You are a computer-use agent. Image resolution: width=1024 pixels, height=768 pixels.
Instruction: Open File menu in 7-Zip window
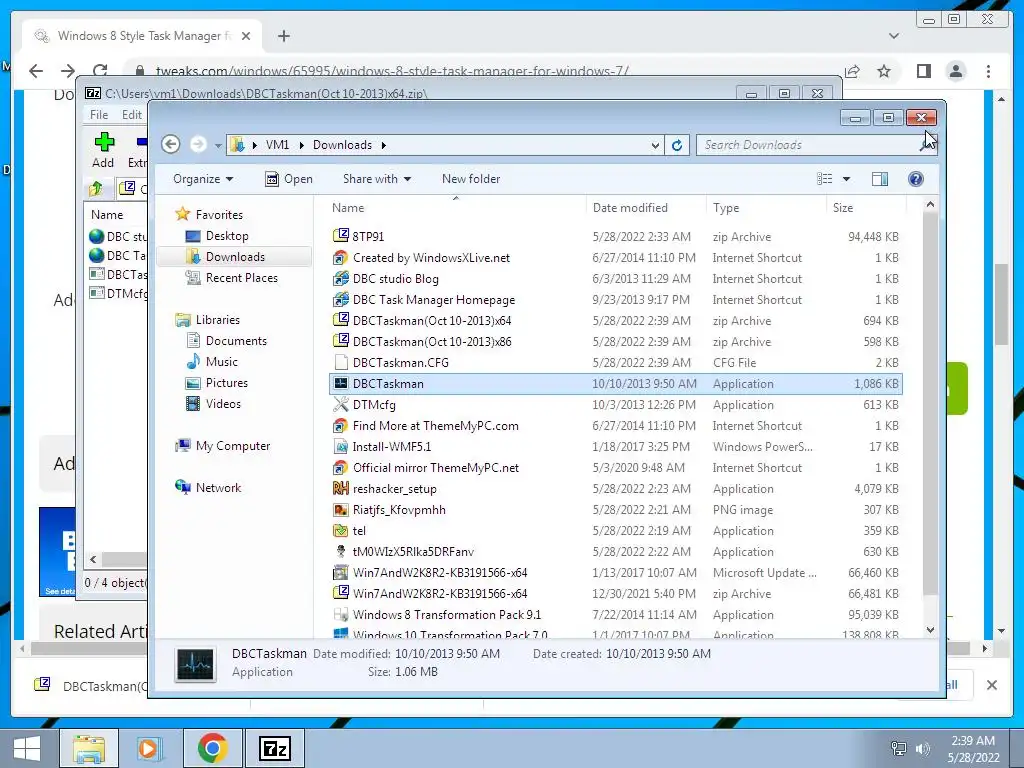coord(99,114)
